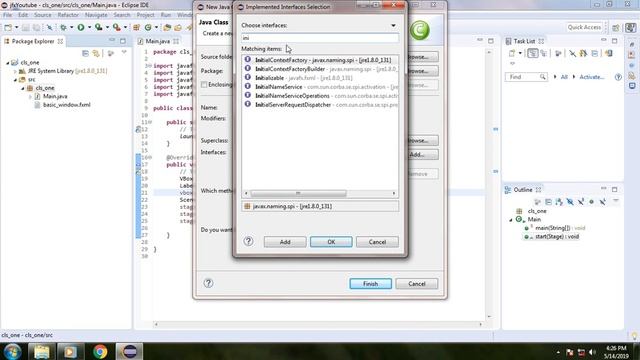The image size is (640, 360).
Task: Open the Debug button dropdown arrow
Action: [71, 27]
